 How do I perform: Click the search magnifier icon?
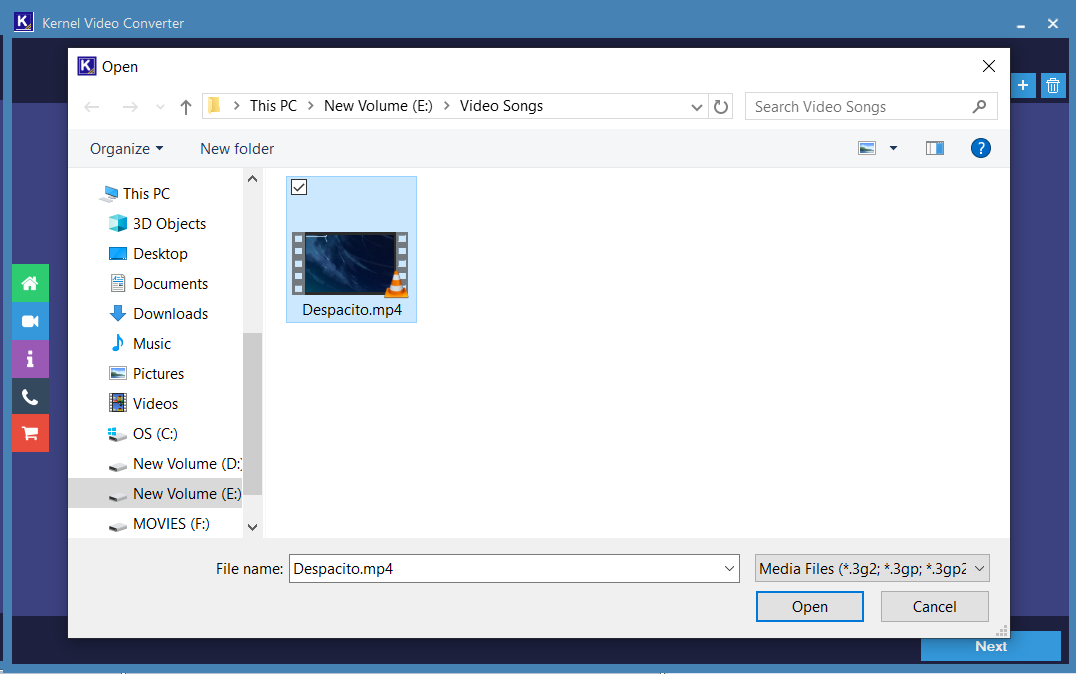tap(979, 106)
